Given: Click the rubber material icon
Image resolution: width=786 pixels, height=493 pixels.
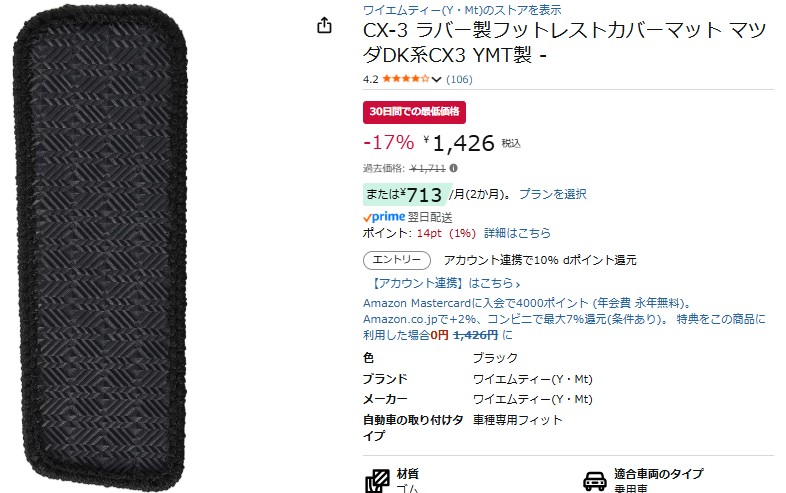Looking at the screenshot, I should pyautogui.click(x=377, y=480).
